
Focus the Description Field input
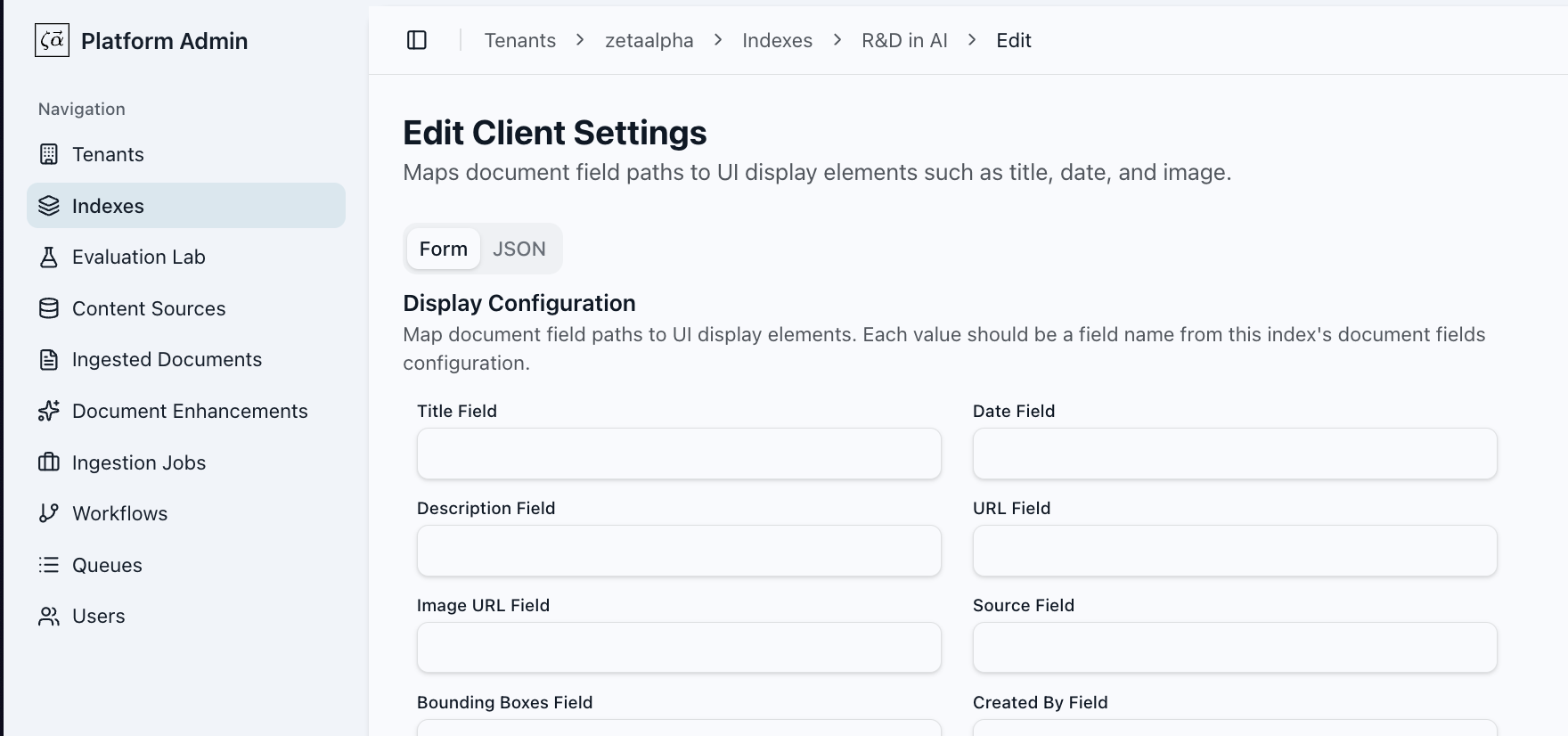679,551
